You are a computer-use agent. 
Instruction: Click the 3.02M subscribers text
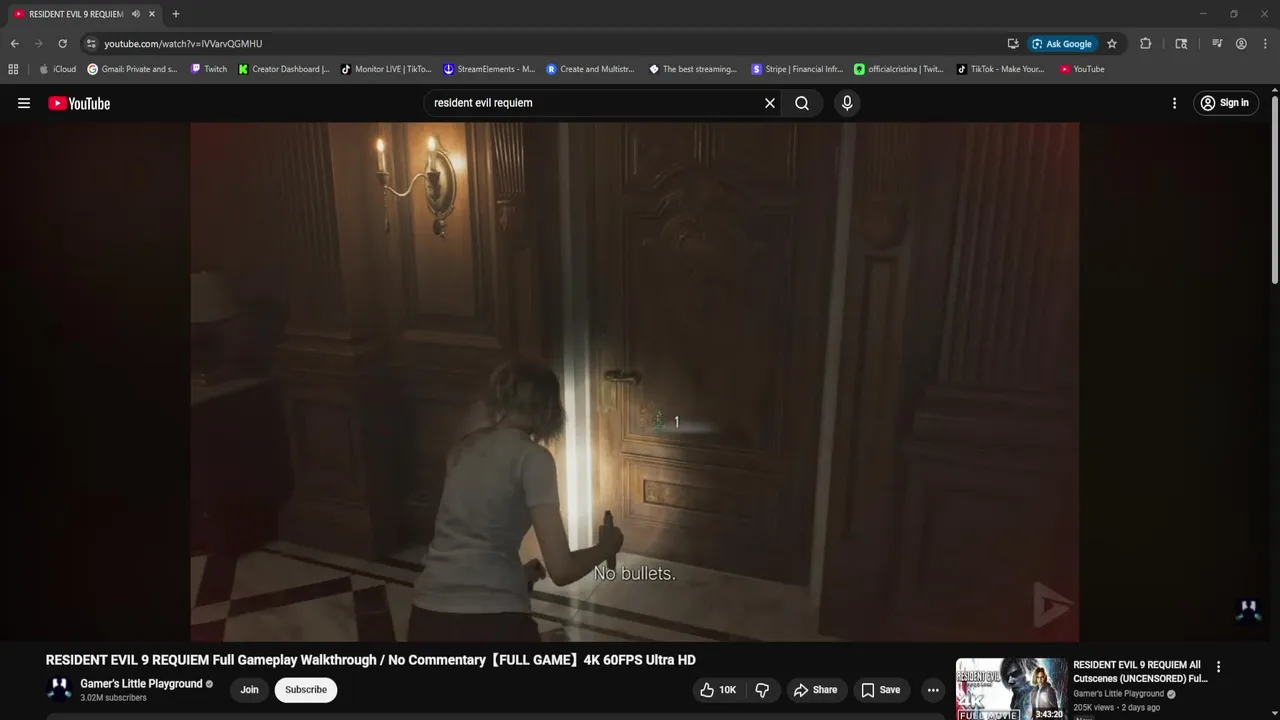tap(113, 698)
